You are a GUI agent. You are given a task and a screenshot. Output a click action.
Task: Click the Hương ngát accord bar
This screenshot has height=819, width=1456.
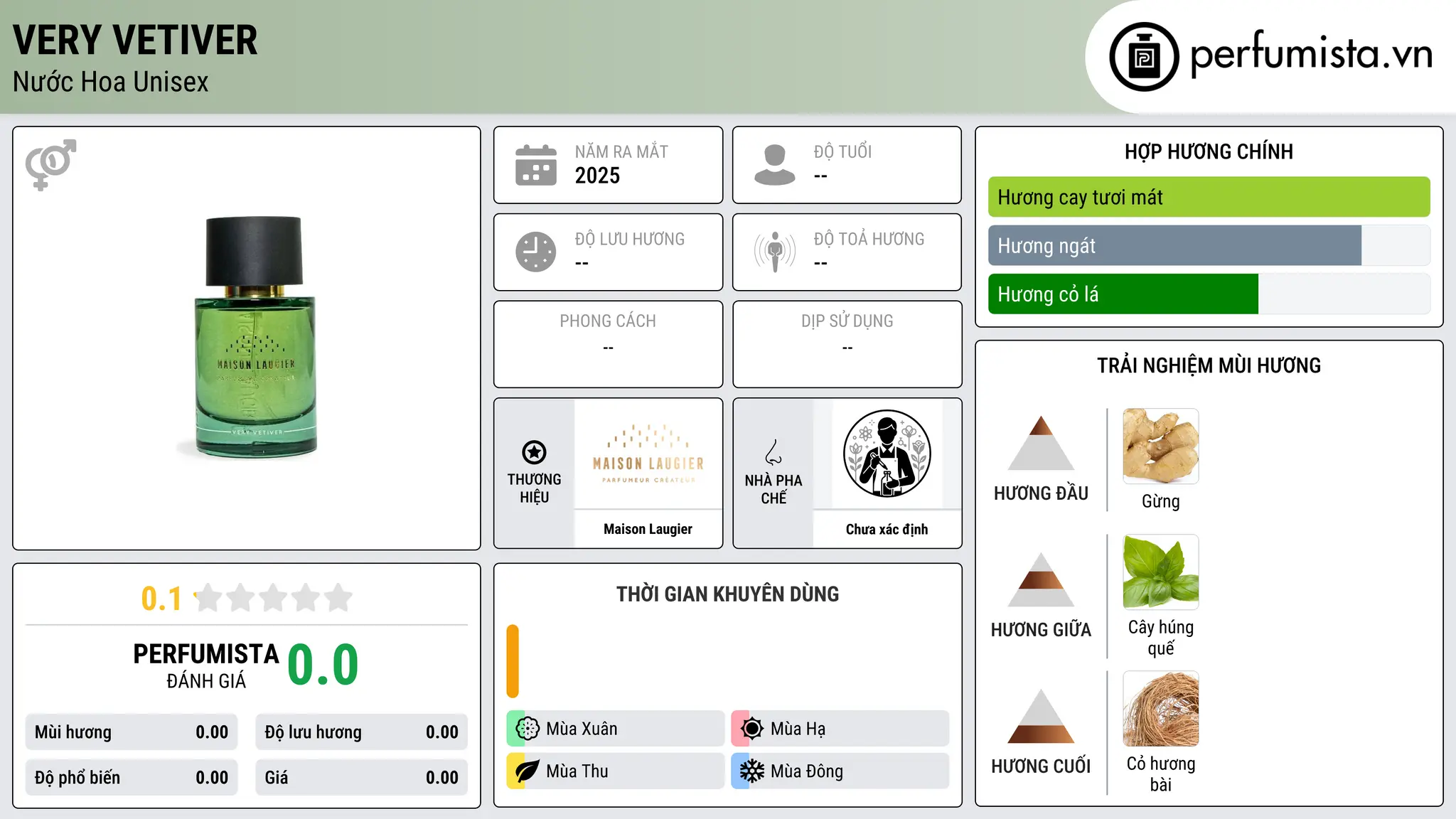1209,245
